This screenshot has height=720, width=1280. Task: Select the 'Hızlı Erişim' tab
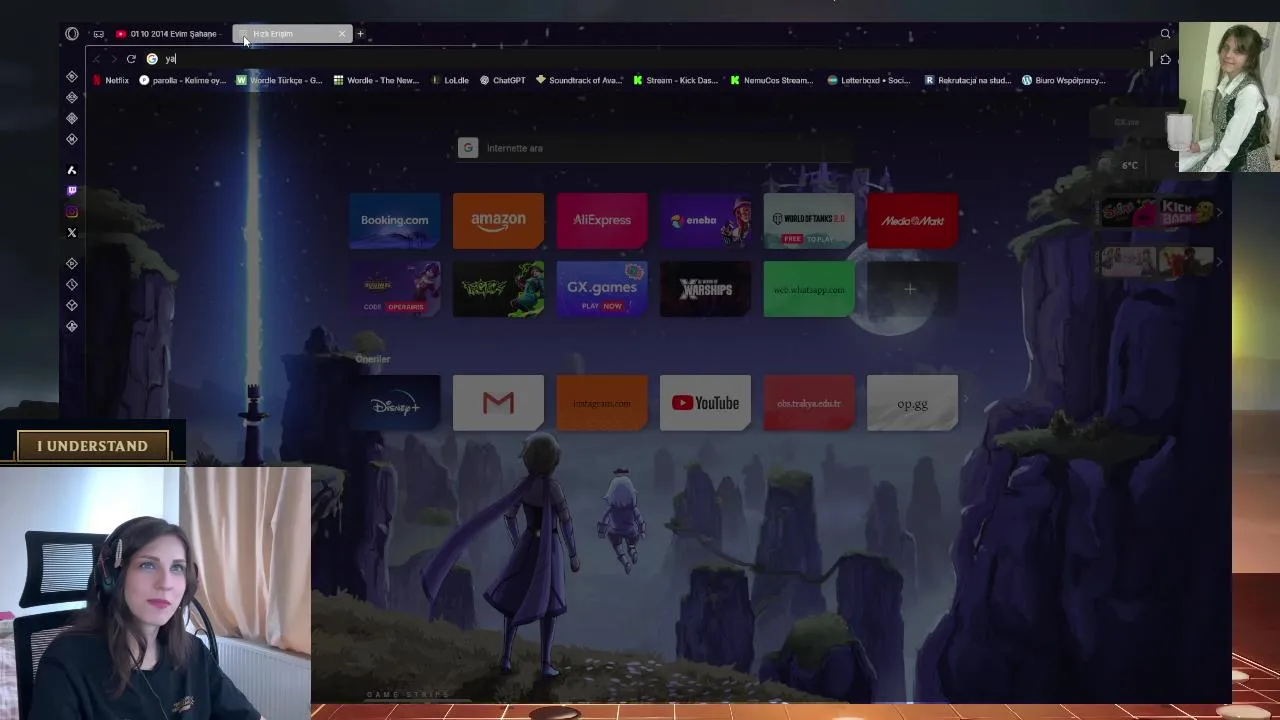(290, 34)
